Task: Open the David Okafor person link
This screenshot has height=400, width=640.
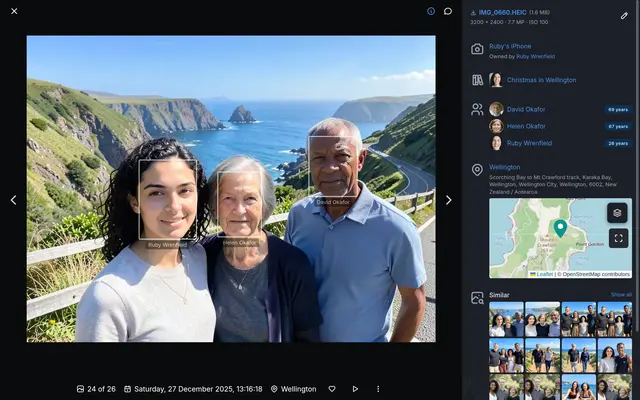Action: 526,109
